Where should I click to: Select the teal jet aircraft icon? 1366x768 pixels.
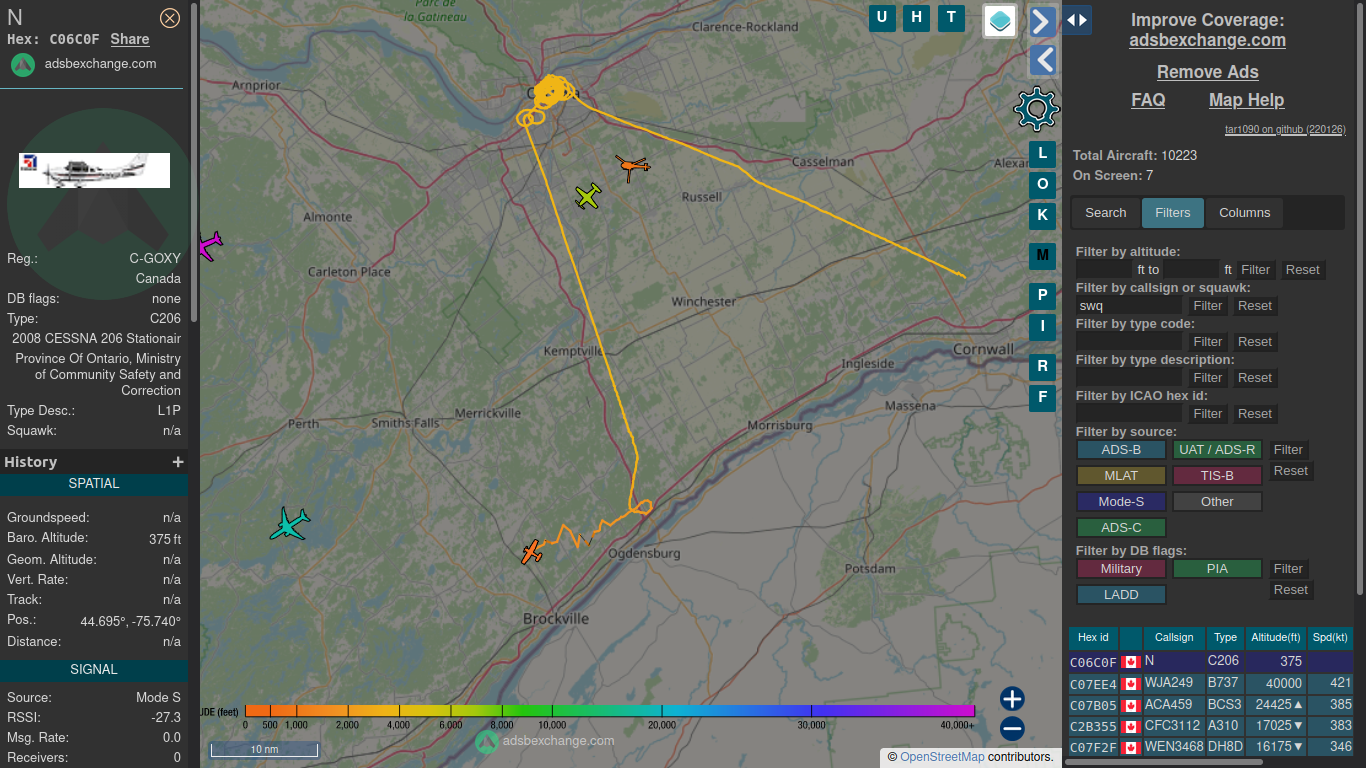click(290, 523)
